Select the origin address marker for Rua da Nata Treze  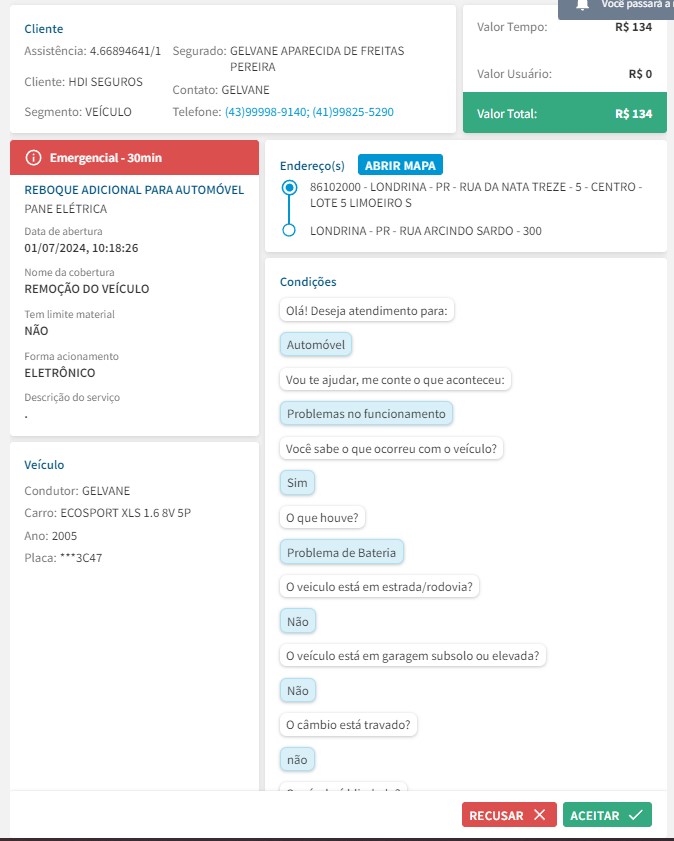click(x=290, y=187)
